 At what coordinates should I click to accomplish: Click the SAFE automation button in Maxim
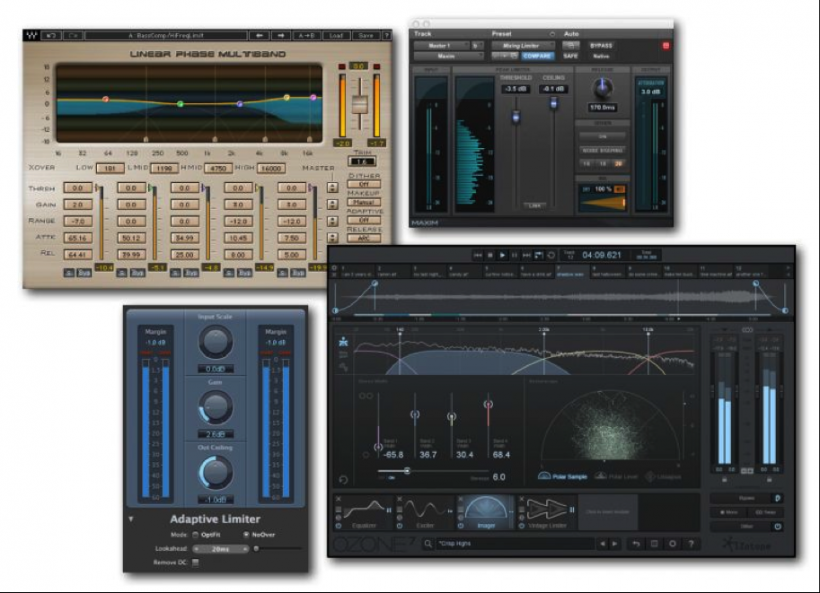(x=571, y=56)
